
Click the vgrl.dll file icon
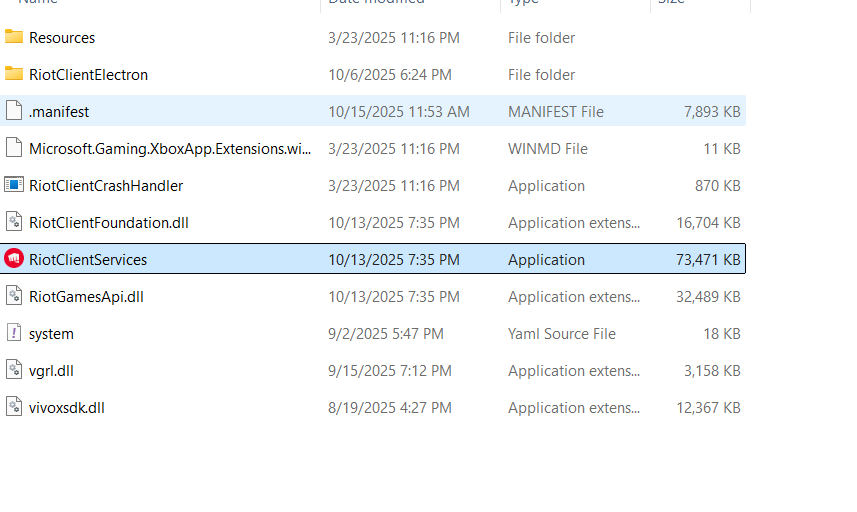click(x=14, y=371)
